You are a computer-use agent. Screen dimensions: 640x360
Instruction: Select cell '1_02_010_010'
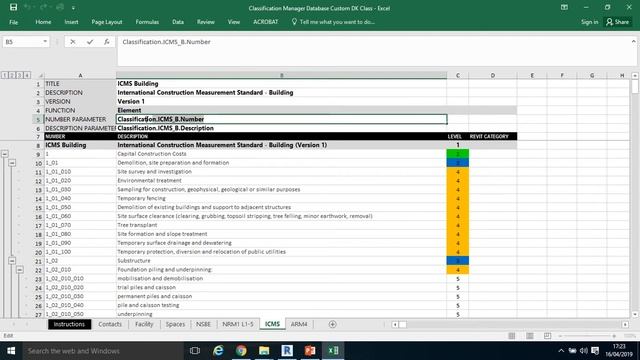80,278
